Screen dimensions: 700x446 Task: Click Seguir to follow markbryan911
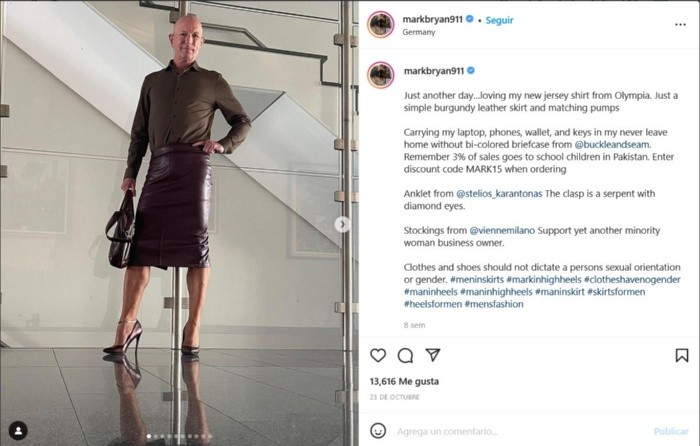(499, 20)
